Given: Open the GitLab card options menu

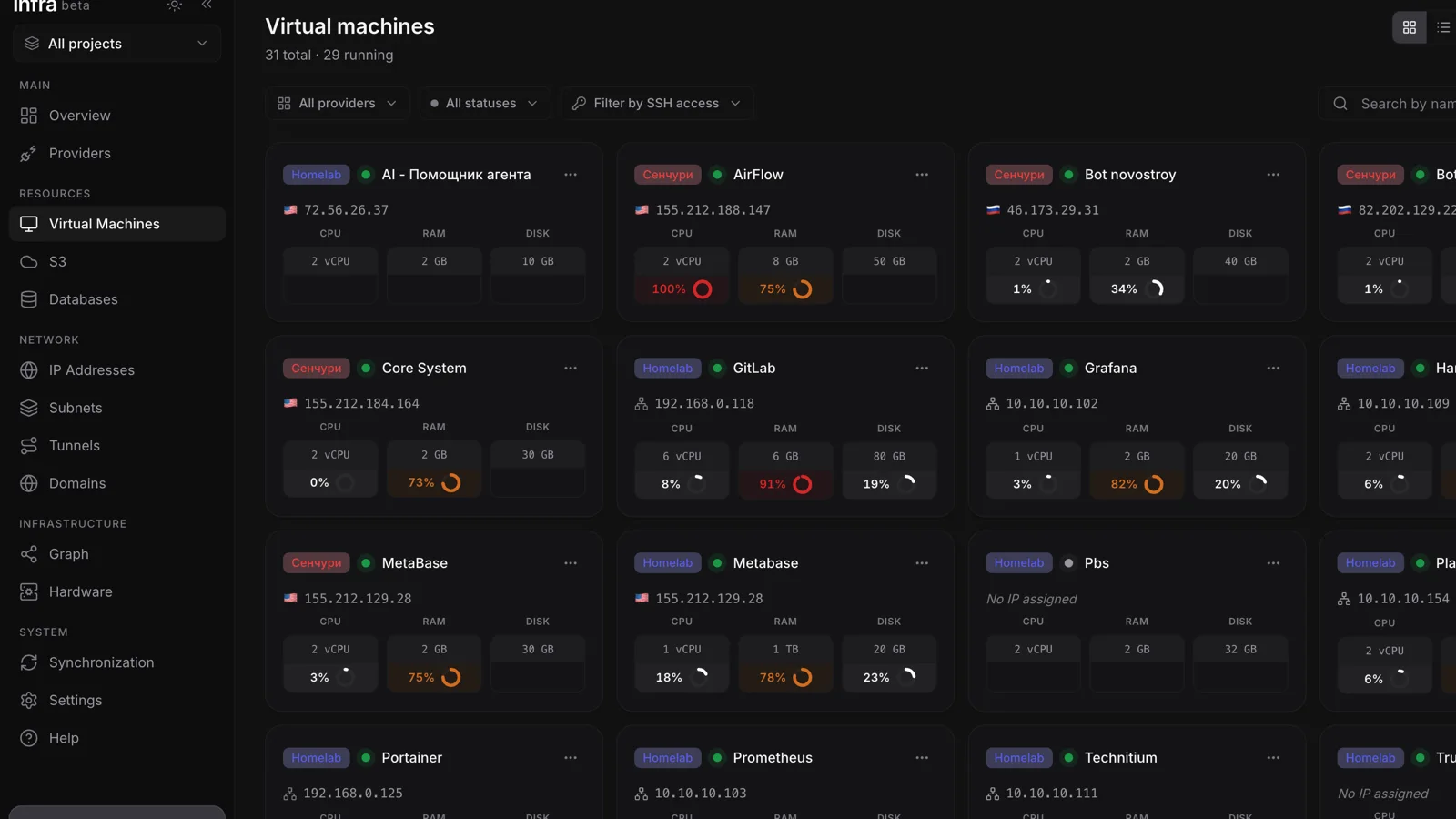Looking at the screenshot, I should pos(922,369).
